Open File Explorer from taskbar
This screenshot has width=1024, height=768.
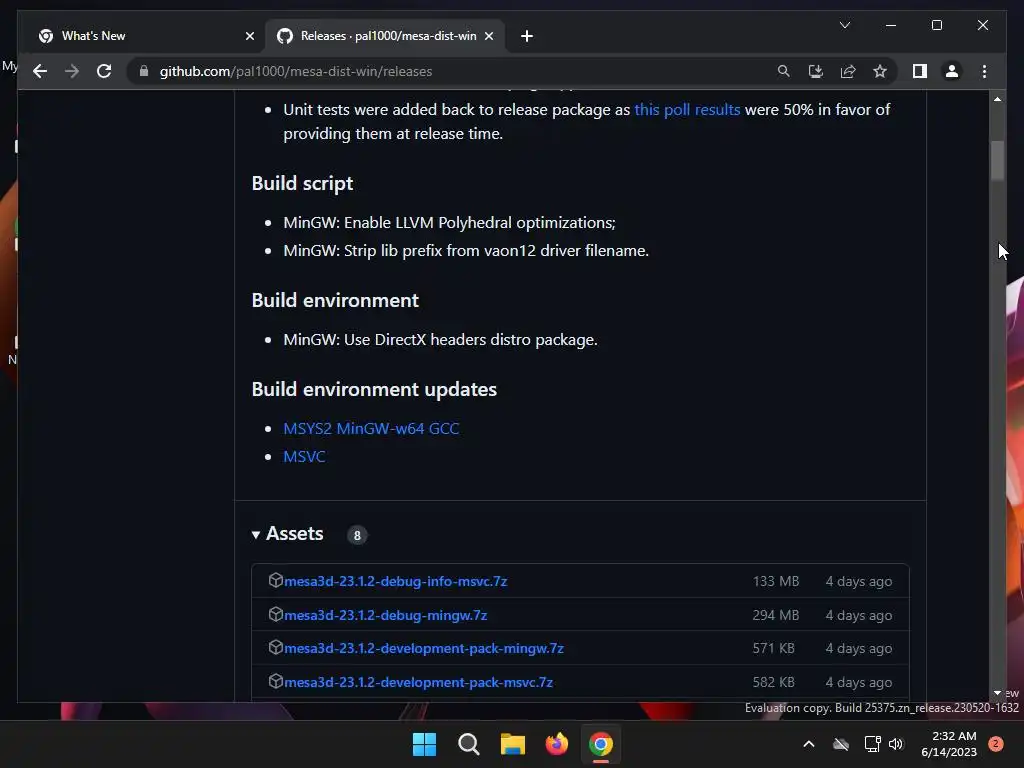click(513, 744)
